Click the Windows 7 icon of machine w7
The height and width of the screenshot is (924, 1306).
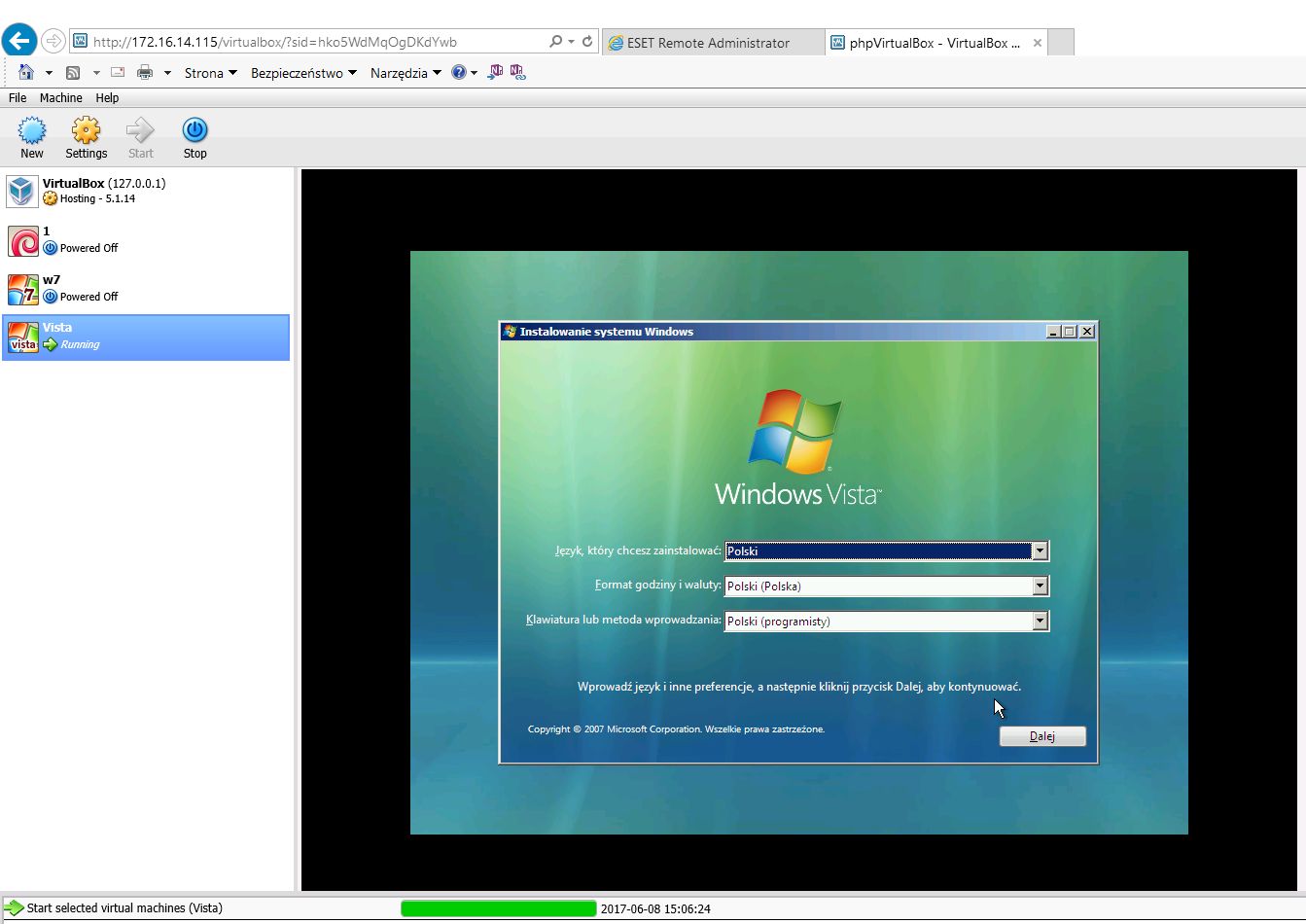(23, 289)
